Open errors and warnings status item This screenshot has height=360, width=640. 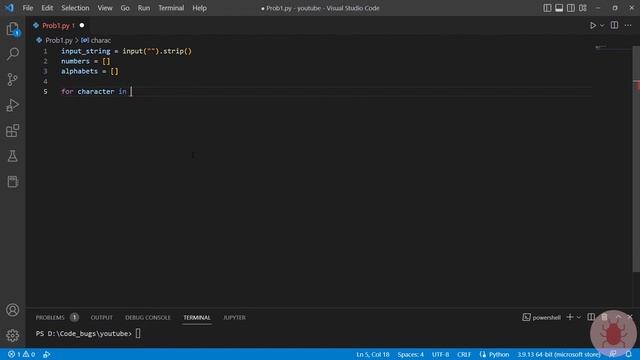pos(22,354)
